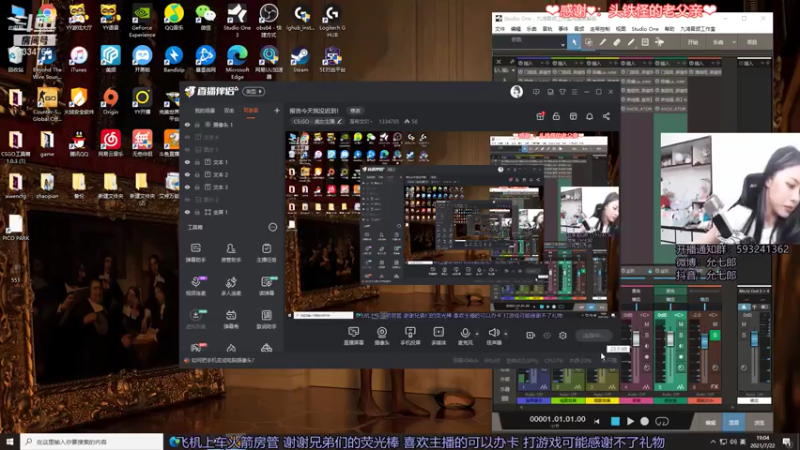Select the Listen tool in Studio One
This screenshot has width=800, height=450.
pyautogui.click(x=659, y=42)
